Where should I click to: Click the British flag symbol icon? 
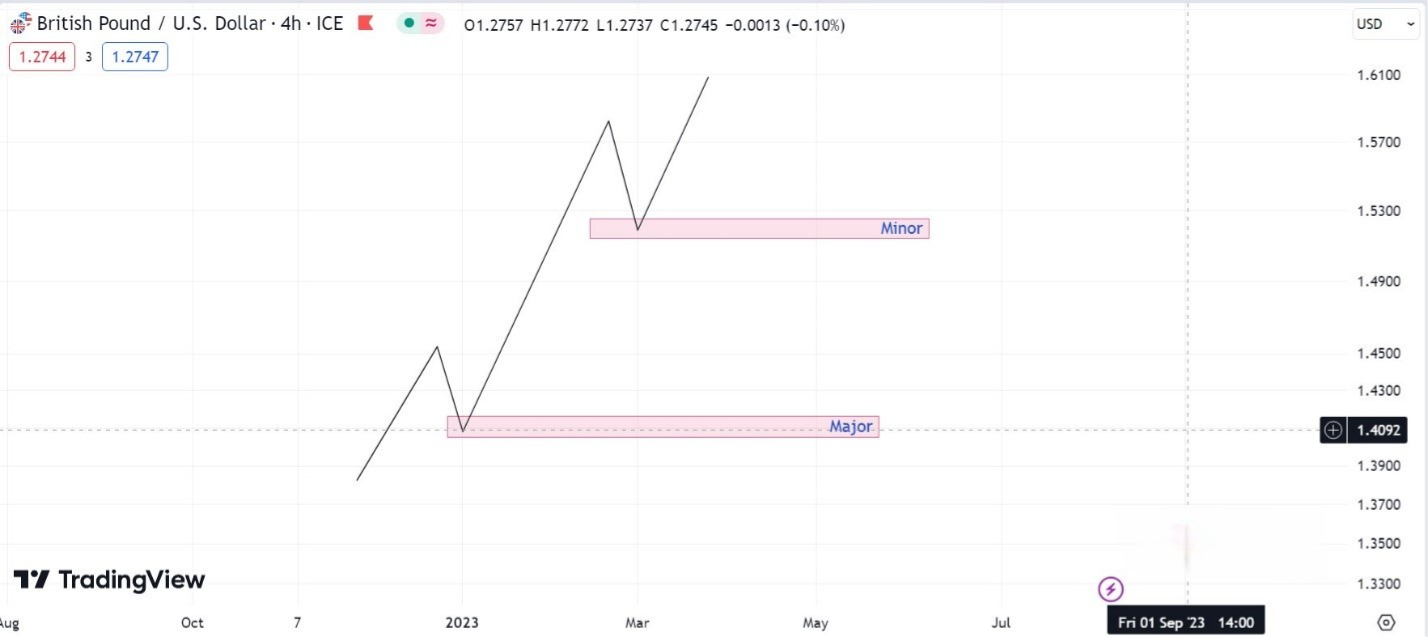coord(20,24)
